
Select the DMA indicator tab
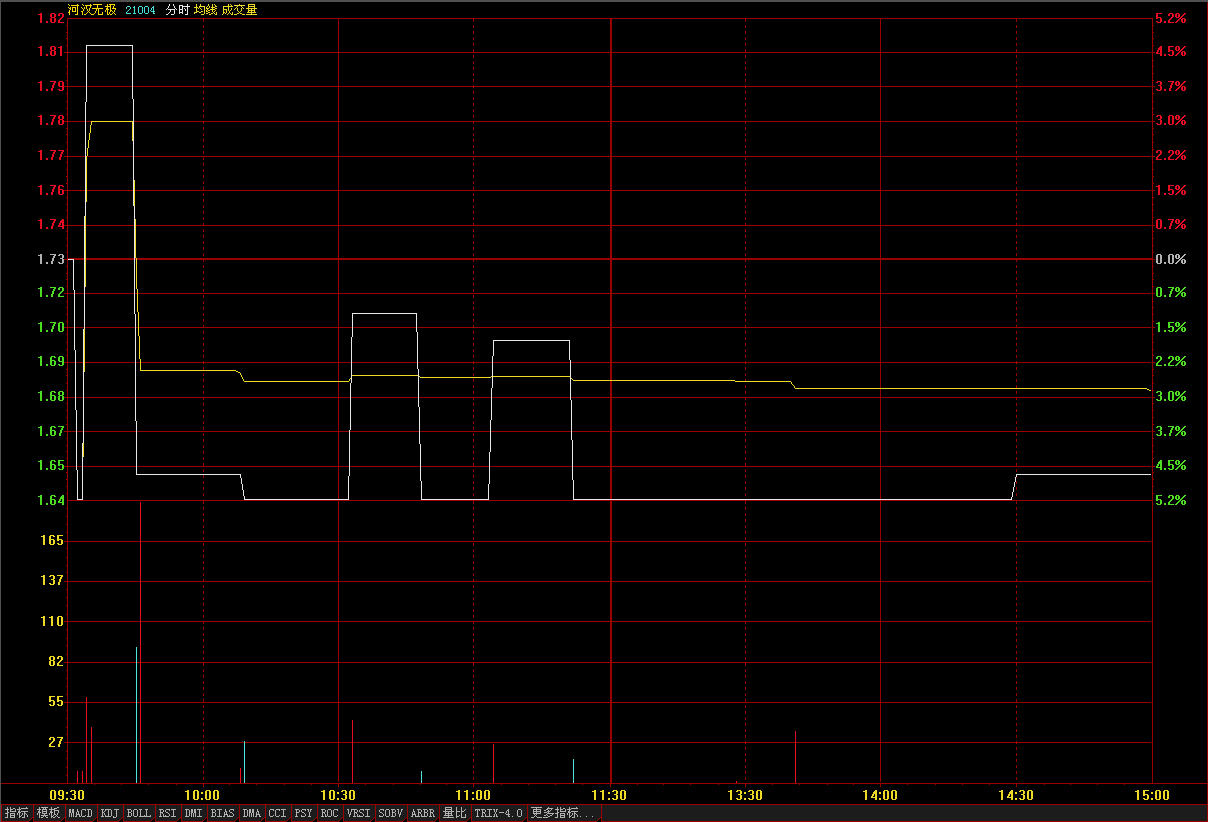(251, 813)
